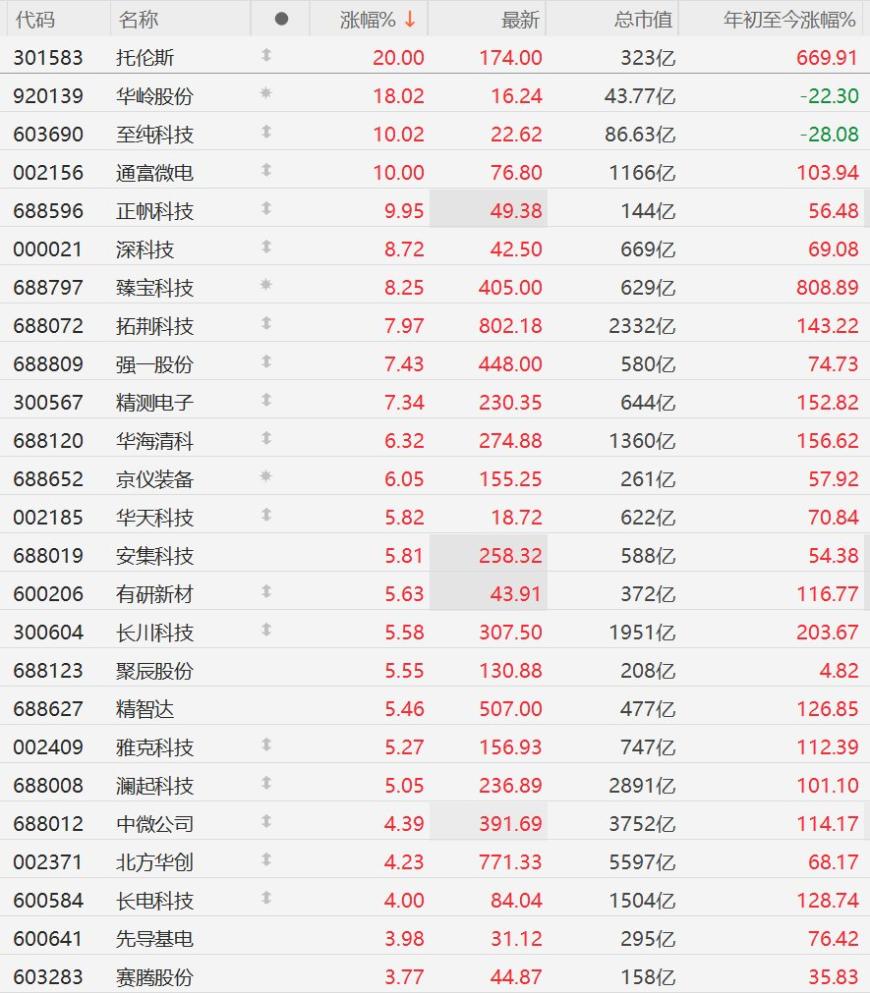The width and height of the screenshot is (870, 993).
Task: Open stock 澜起科技 row
Action: tap(435, 785)
